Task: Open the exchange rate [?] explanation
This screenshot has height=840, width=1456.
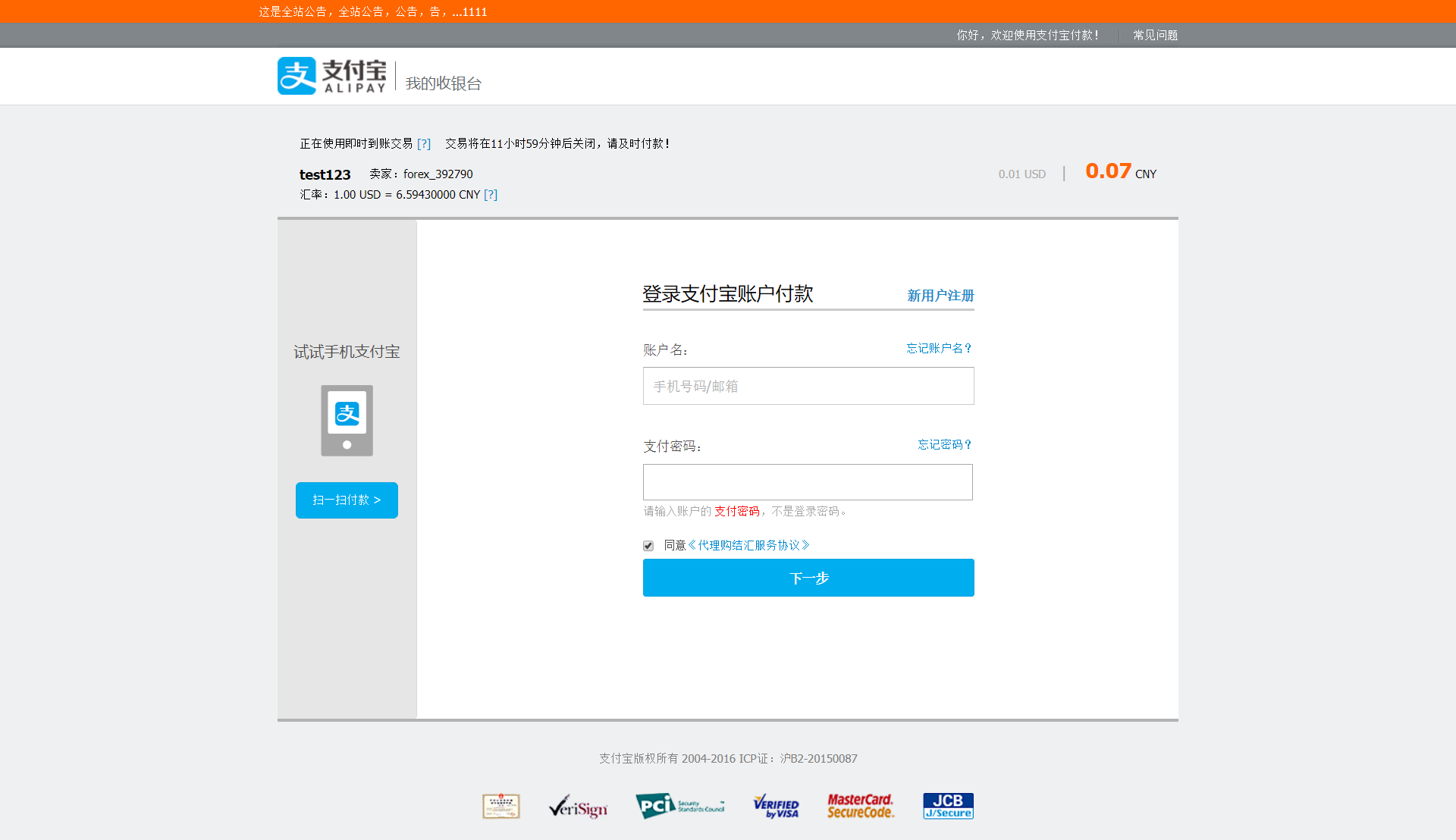Action: click(x=491, y=195)
